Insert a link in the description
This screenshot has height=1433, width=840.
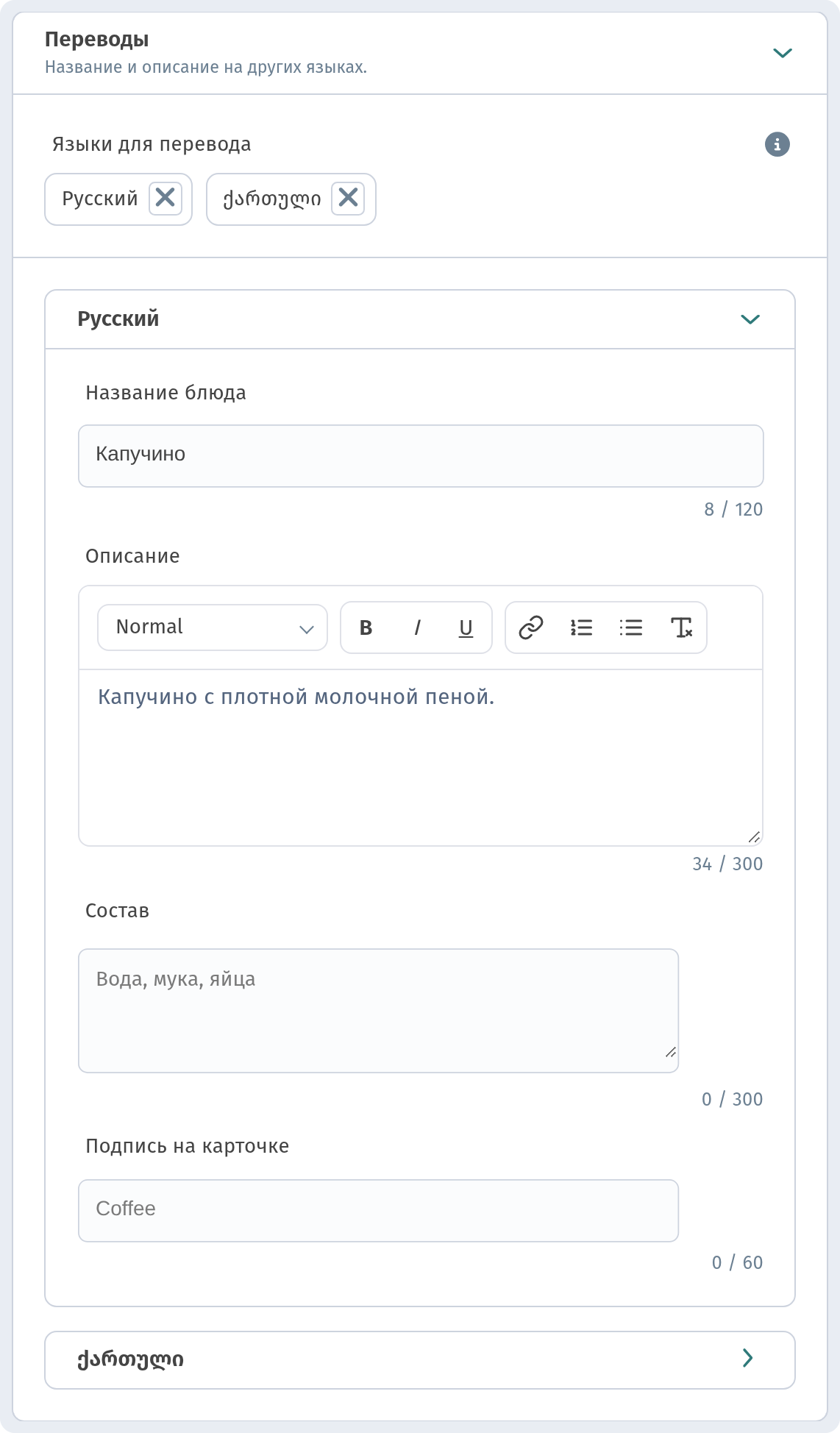click(x=531, y=627)
